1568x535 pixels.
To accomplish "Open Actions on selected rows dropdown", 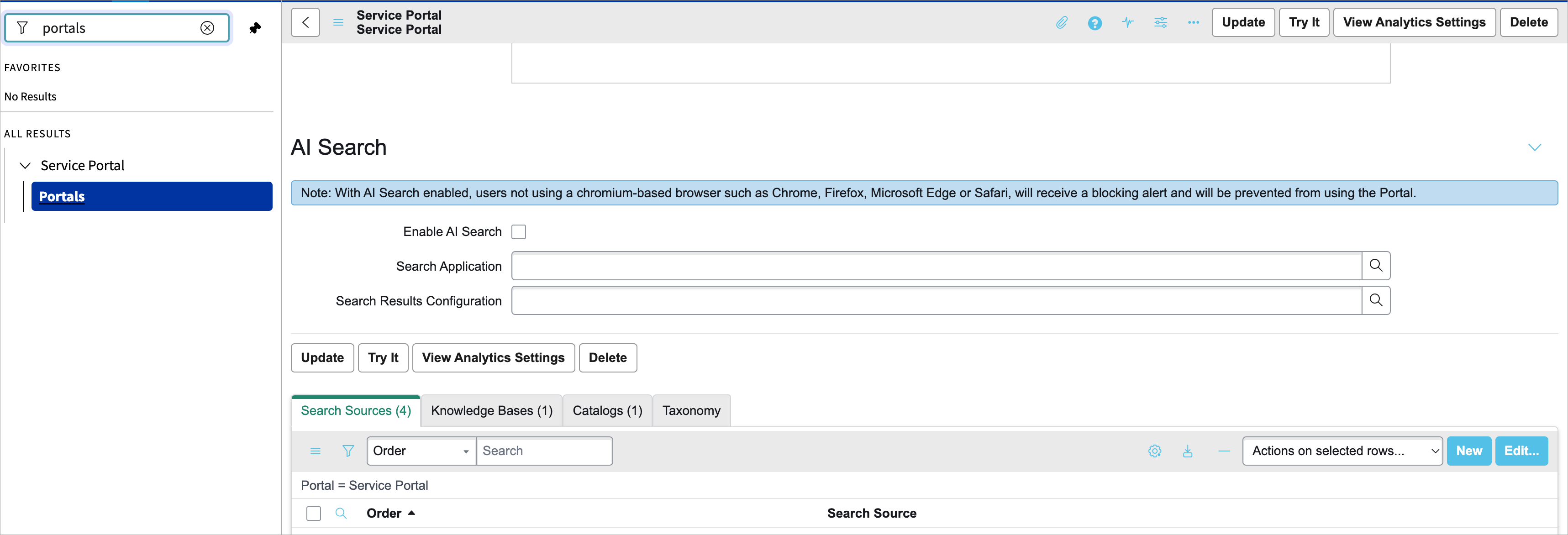I will tap(1342, 451).
